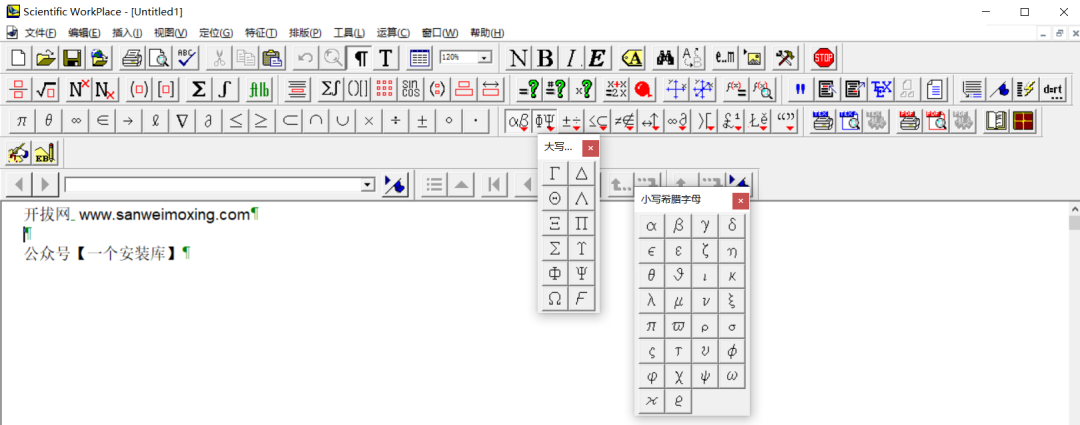Screen dimensions: 1080x425
Task: Toggle the paragraph mark ¶ display
Action: pyautogui.click(x=360, y=58)
